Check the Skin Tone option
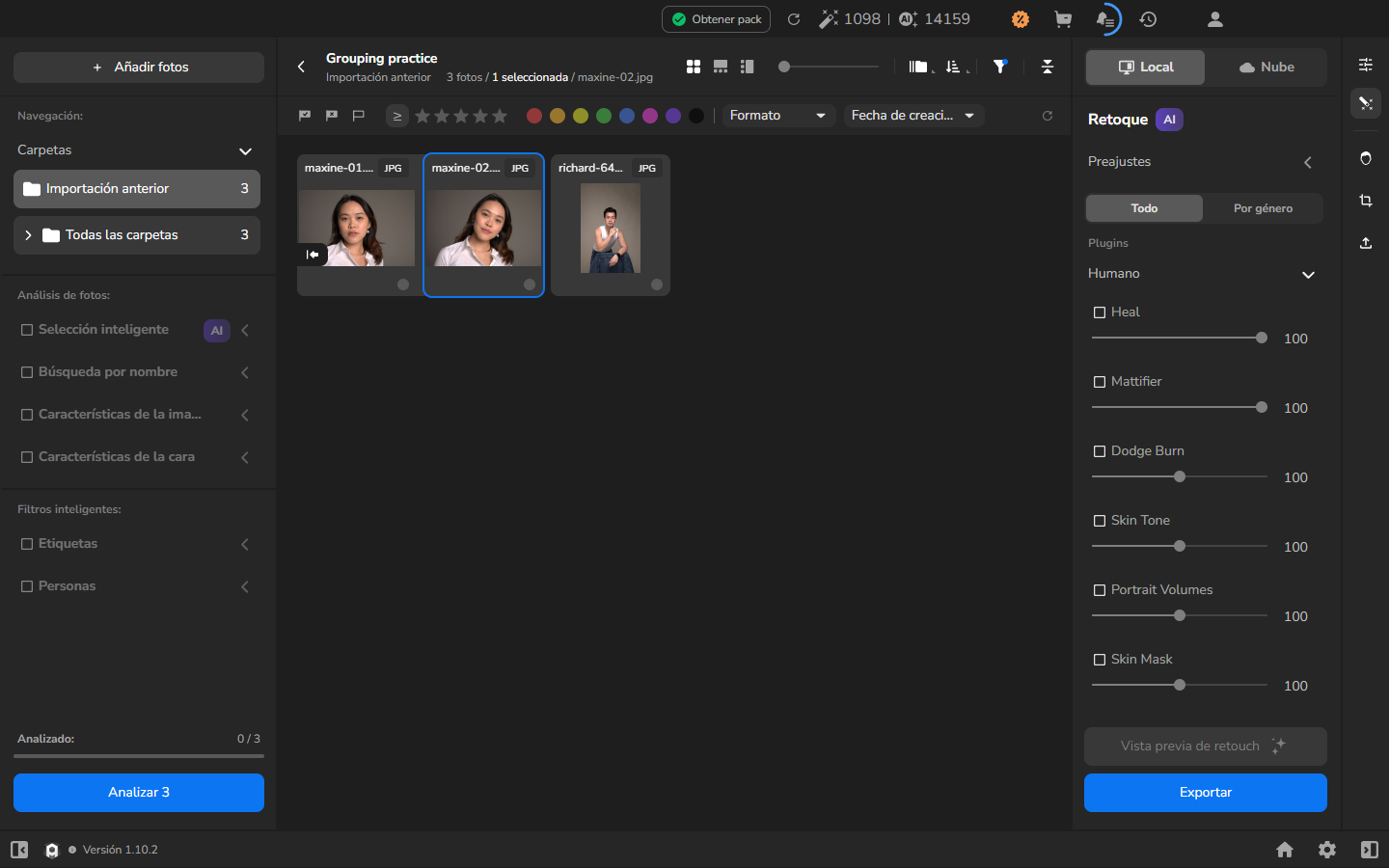Viewport: 1389px width, 868px height. coord(1100,521)
